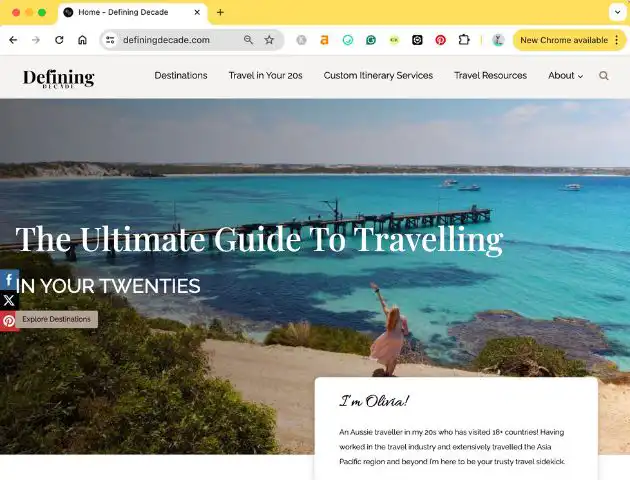Open the Destinations menu item
The width and height of the screenshot is (630, 480).
pos(181,76)
